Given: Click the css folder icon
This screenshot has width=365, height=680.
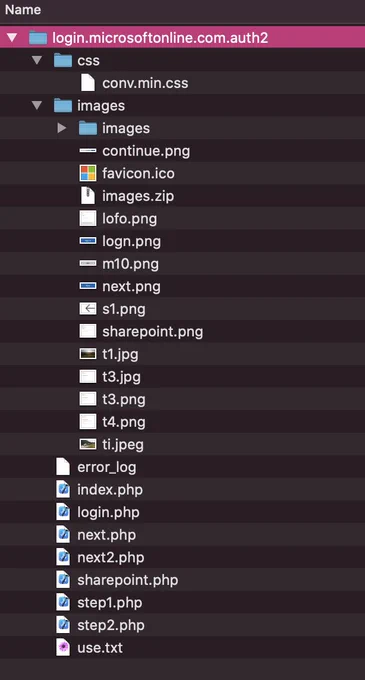Looking at the screenshot, I should click(x=63, y=60).
